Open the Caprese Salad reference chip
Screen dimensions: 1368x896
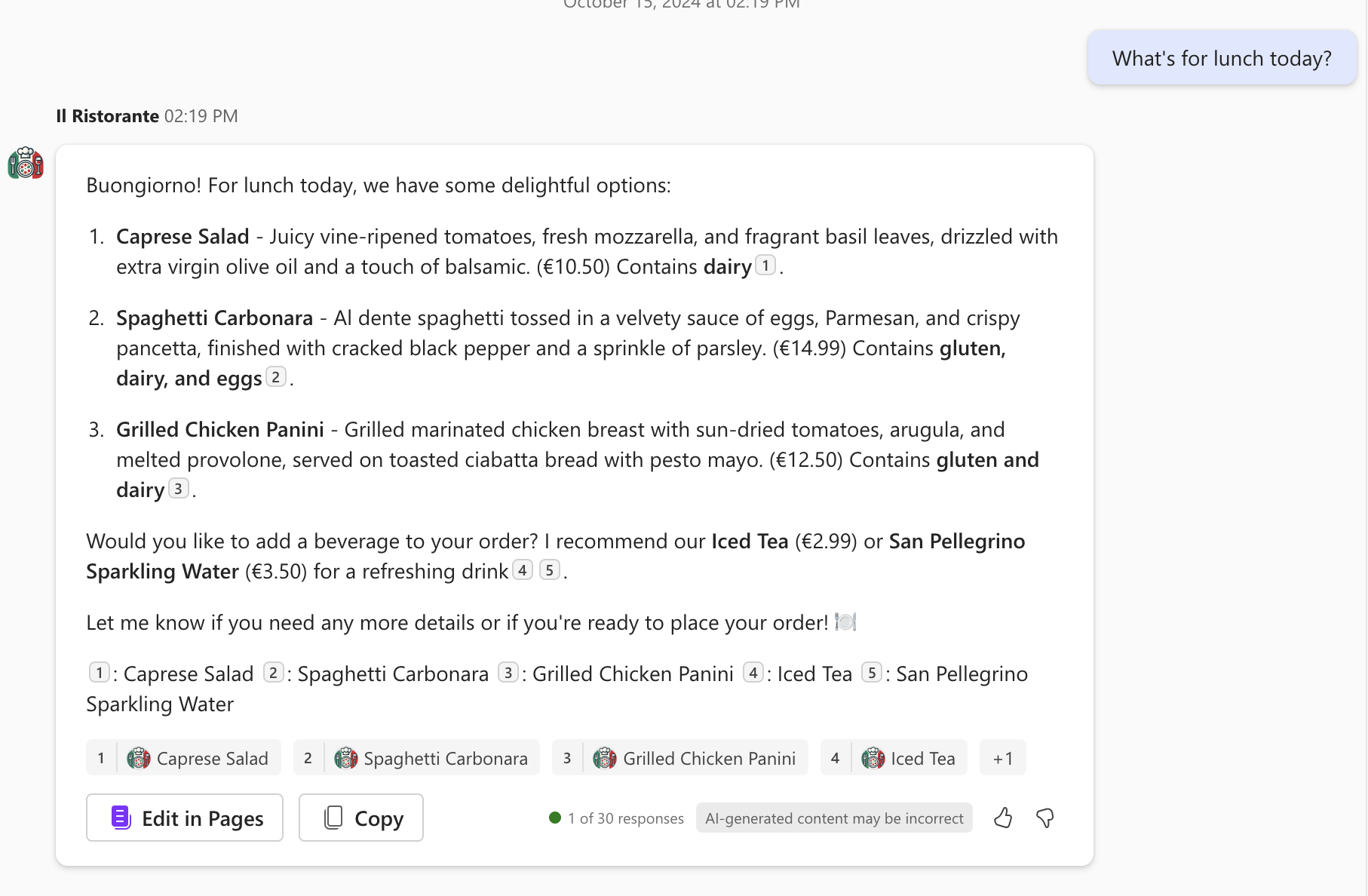[x=183, y=758]
